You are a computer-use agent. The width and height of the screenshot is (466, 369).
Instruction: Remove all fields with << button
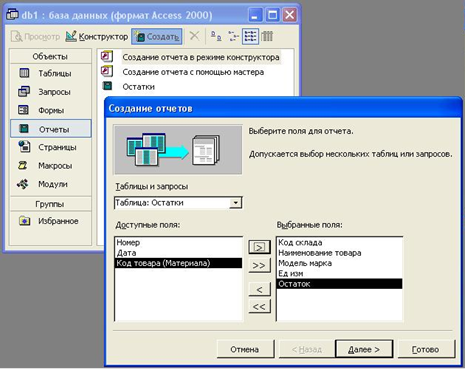[x=259, y=306]
